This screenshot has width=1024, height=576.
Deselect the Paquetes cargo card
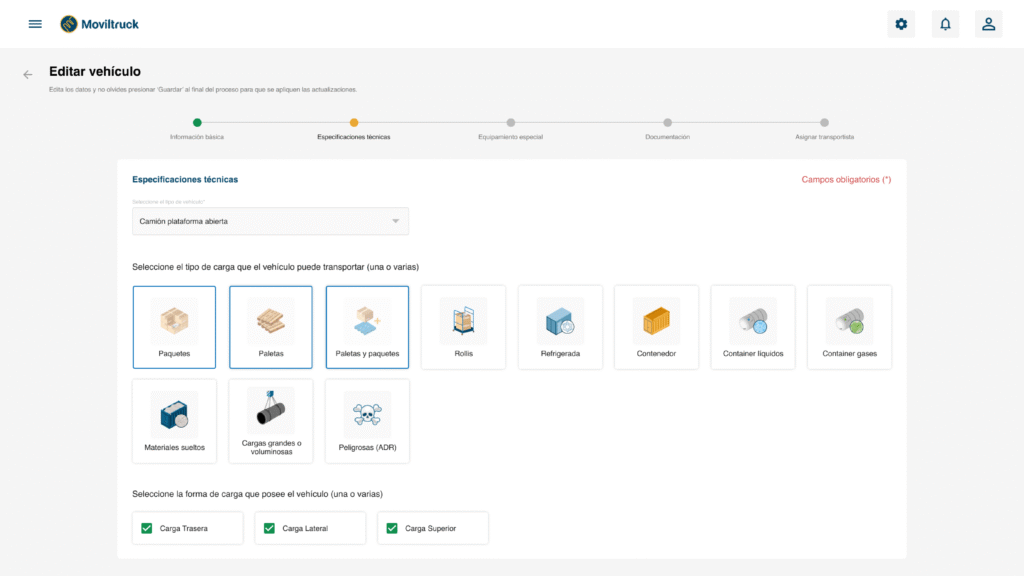tap(174, 327)
